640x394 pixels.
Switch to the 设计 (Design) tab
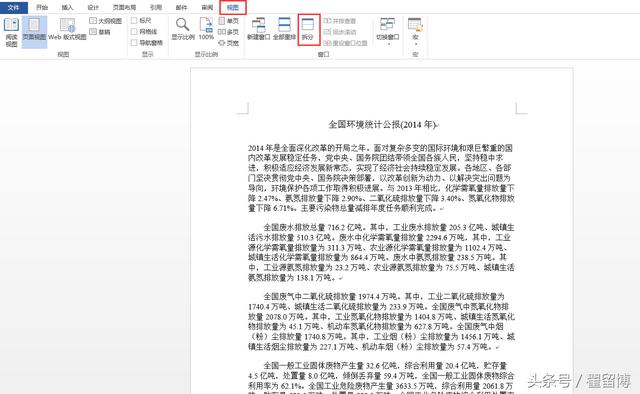tap(93, 7)
